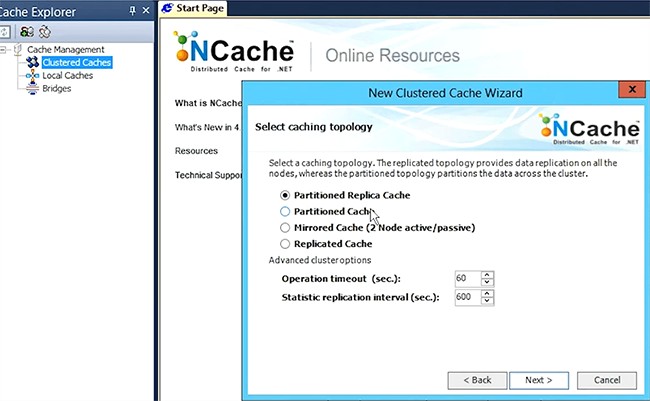650x401 pixels.
Task: Go to Next step in wizard
Action: pos(539,380)
